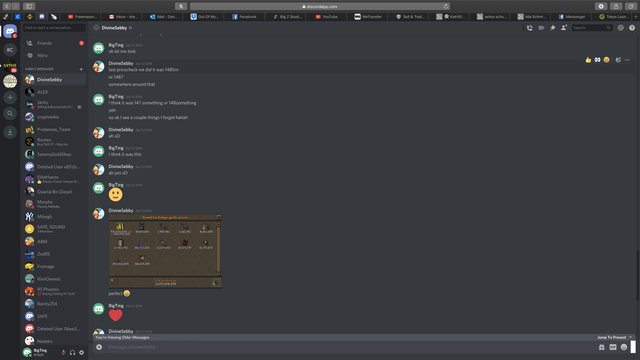The image size is (640, 360).
Task: React with smiley face quick reaction
Action: [607, 60]
